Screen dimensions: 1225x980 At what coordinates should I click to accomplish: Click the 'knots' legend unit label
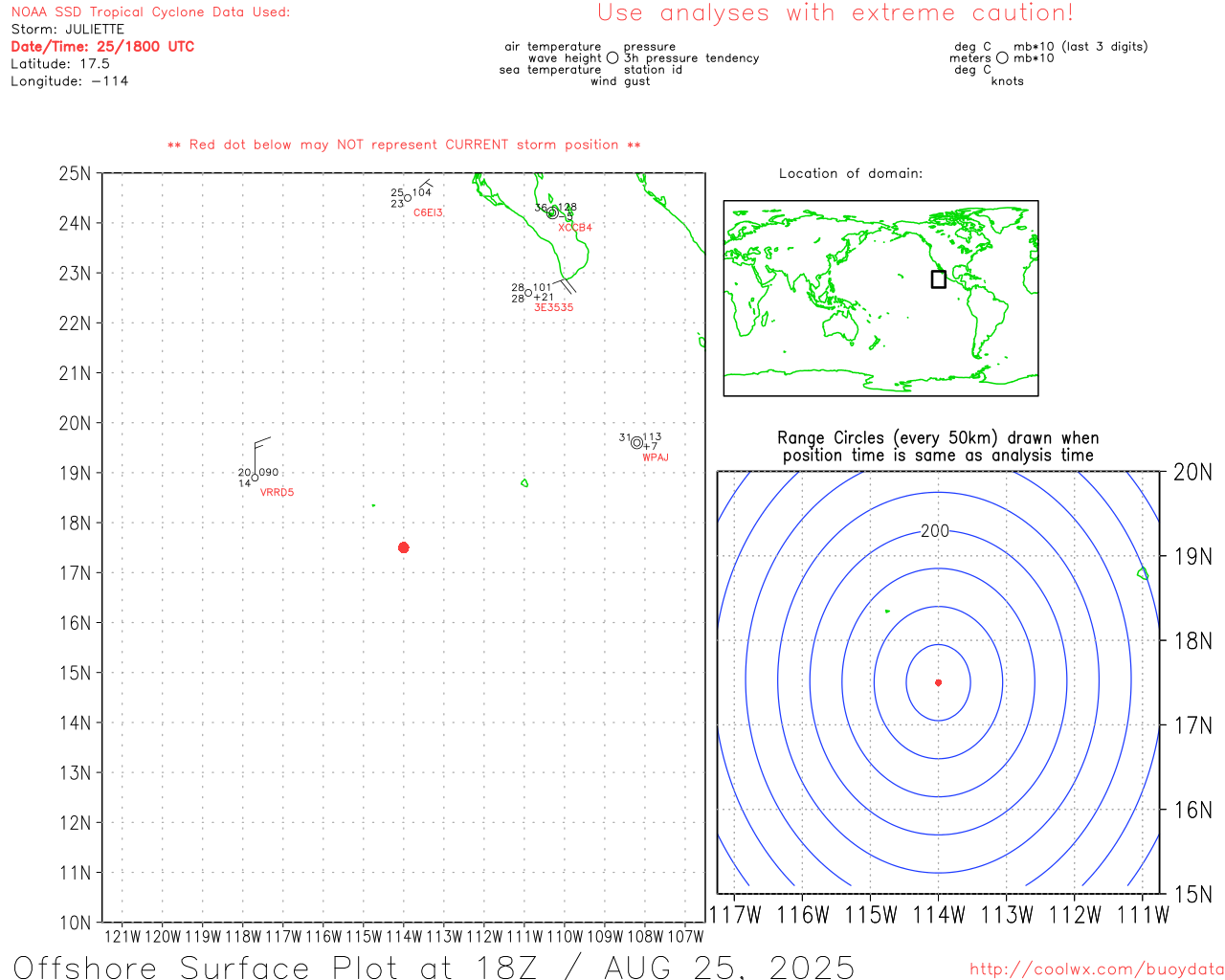click(1008, 80)
